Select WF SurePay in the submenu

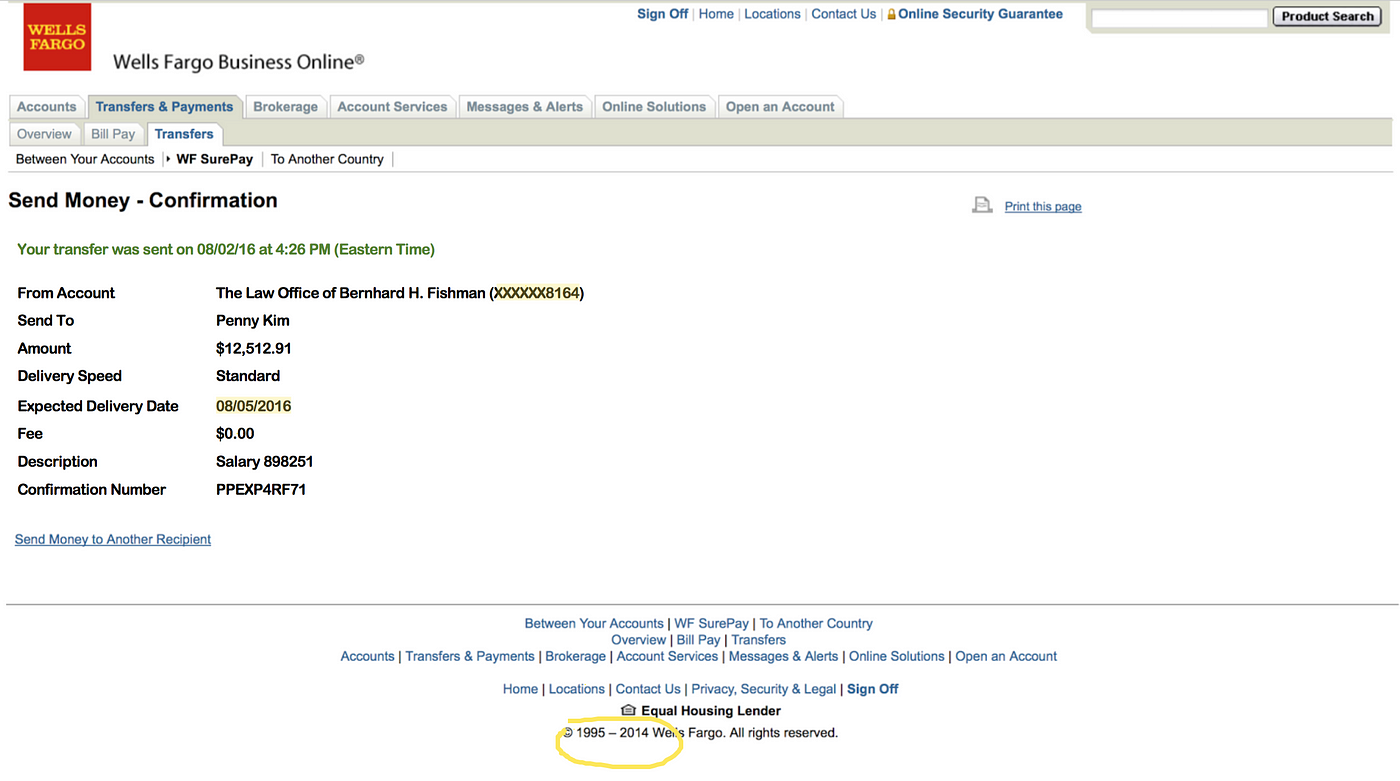tap(214, 159)
